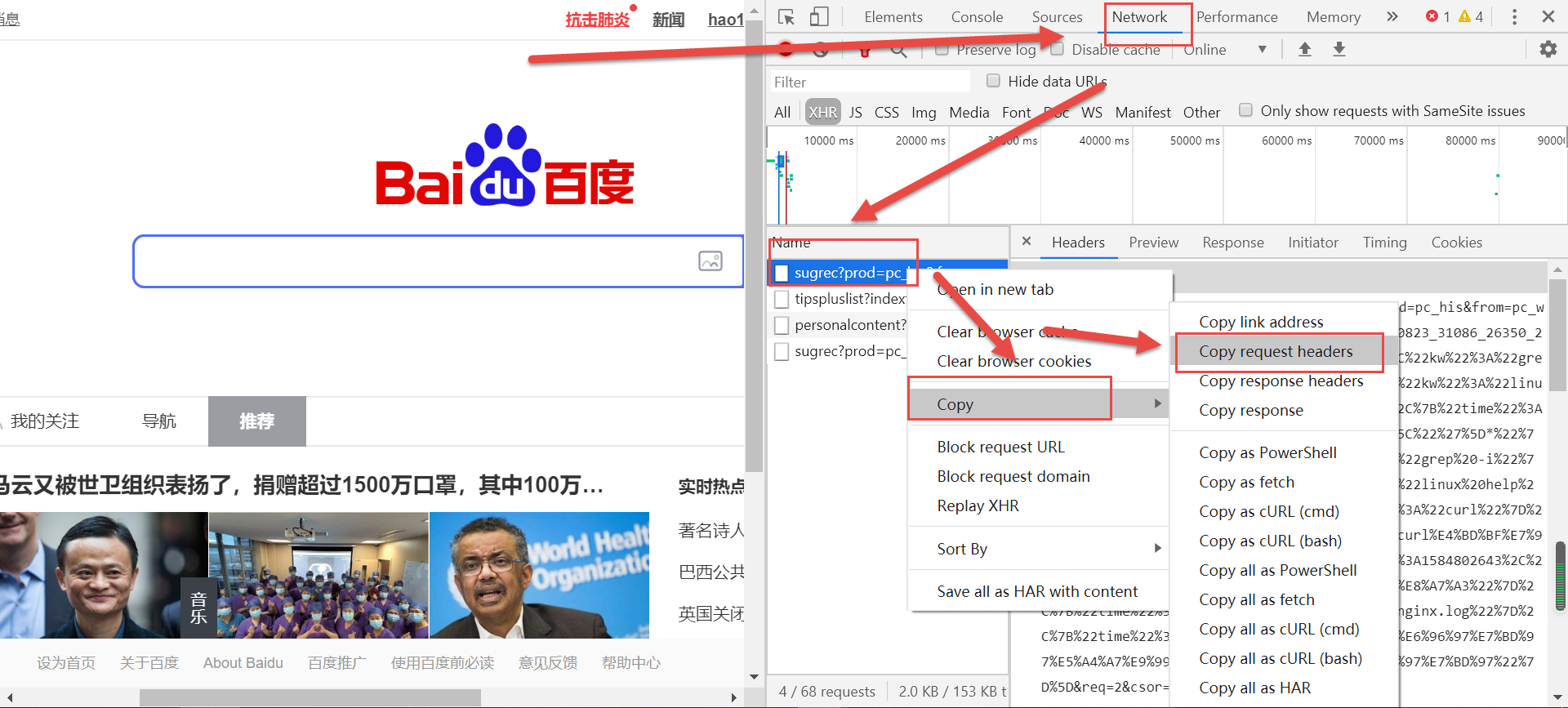Activate the inspect element picker icon
1568x708 pixels.
(786, 17)
